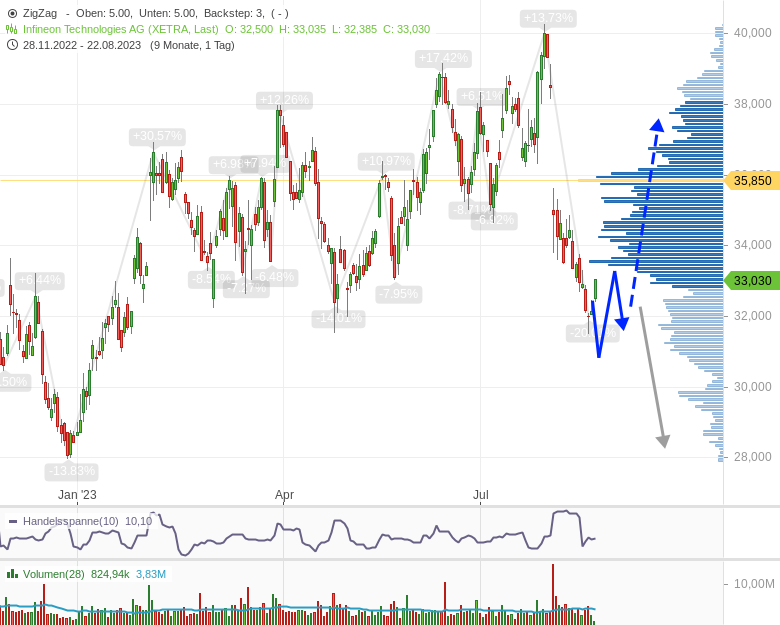780x625 pixels.
Task: Click the Apr marker on time axis
Action: point(284,494)
